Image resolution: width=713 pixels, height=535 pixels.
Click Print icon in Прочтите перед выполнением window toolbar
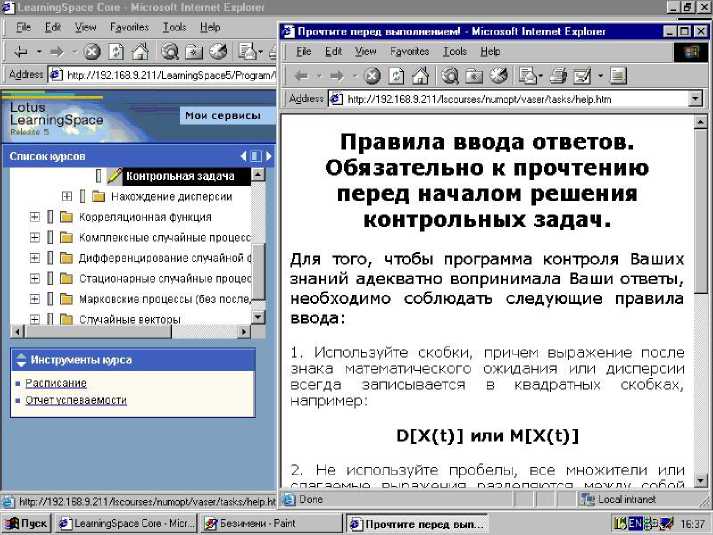click(558, 76)
